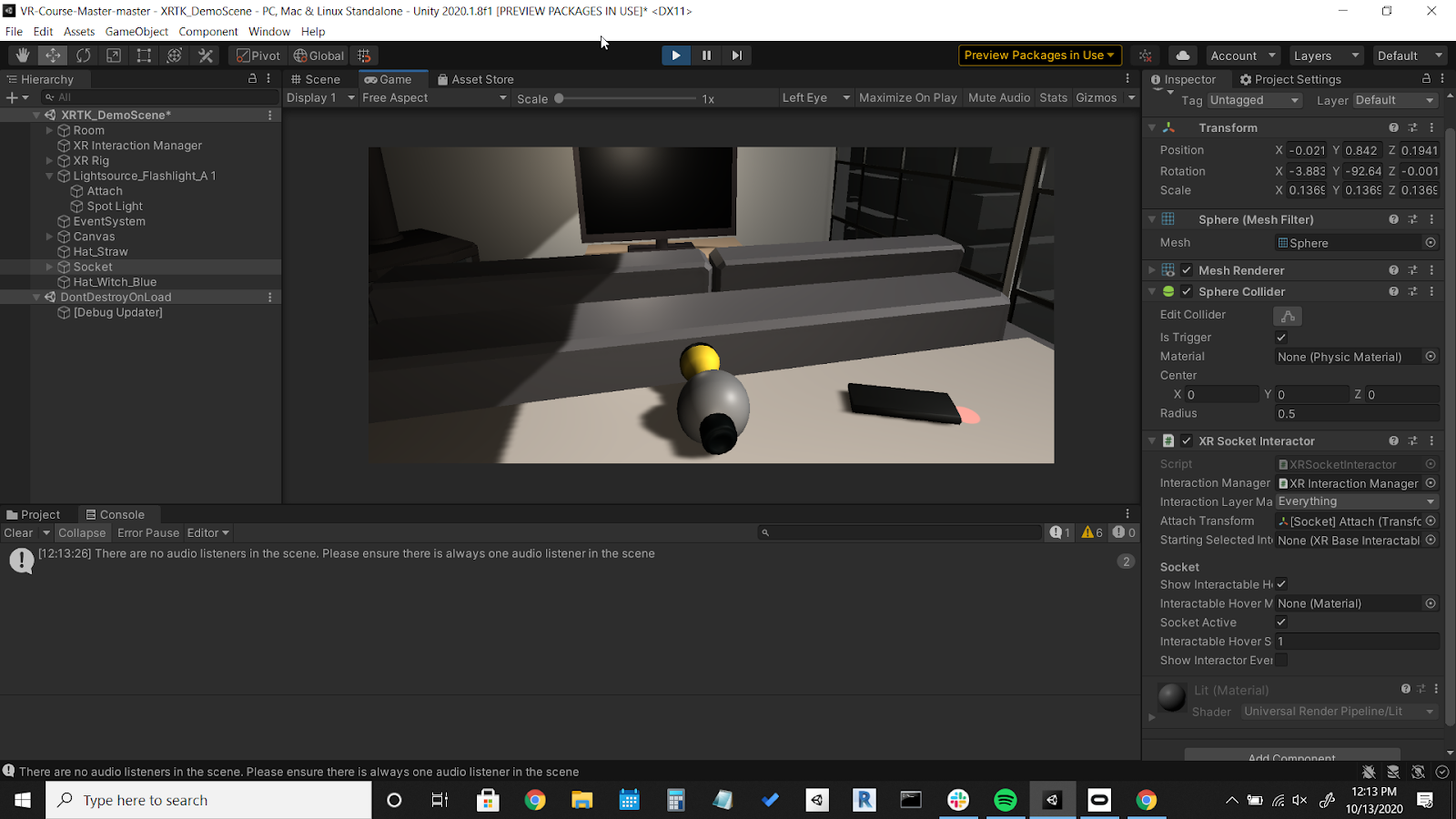This screenshot has width=1456, height=819.
Task: Uncheck the Socket Active checkbox
Action: [x=1281, y=622]
